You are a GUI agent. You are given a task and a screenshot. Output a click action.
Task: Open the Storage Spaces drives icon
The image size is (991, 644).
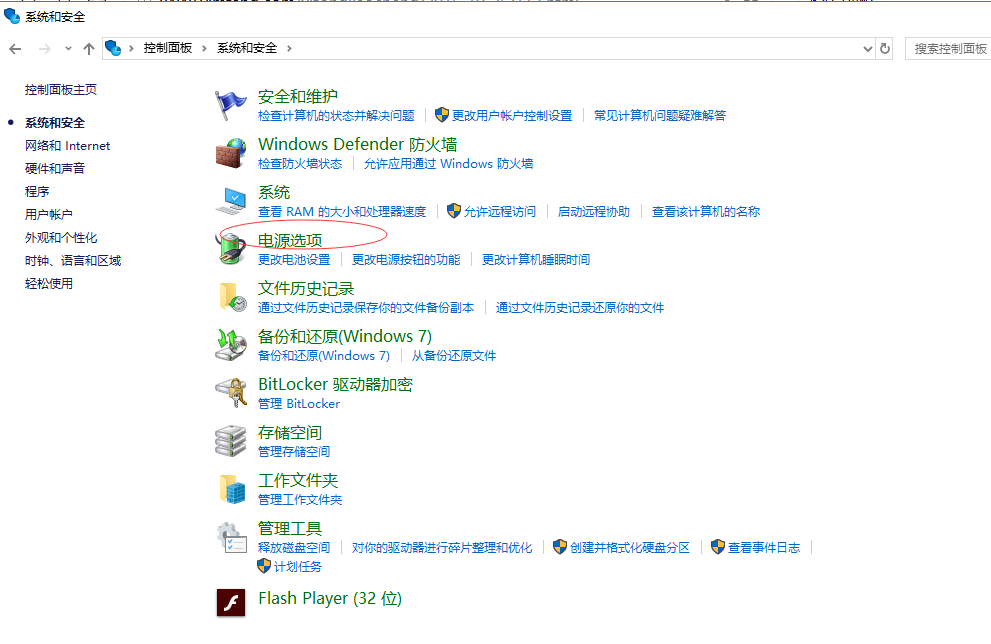coord(231,441)
